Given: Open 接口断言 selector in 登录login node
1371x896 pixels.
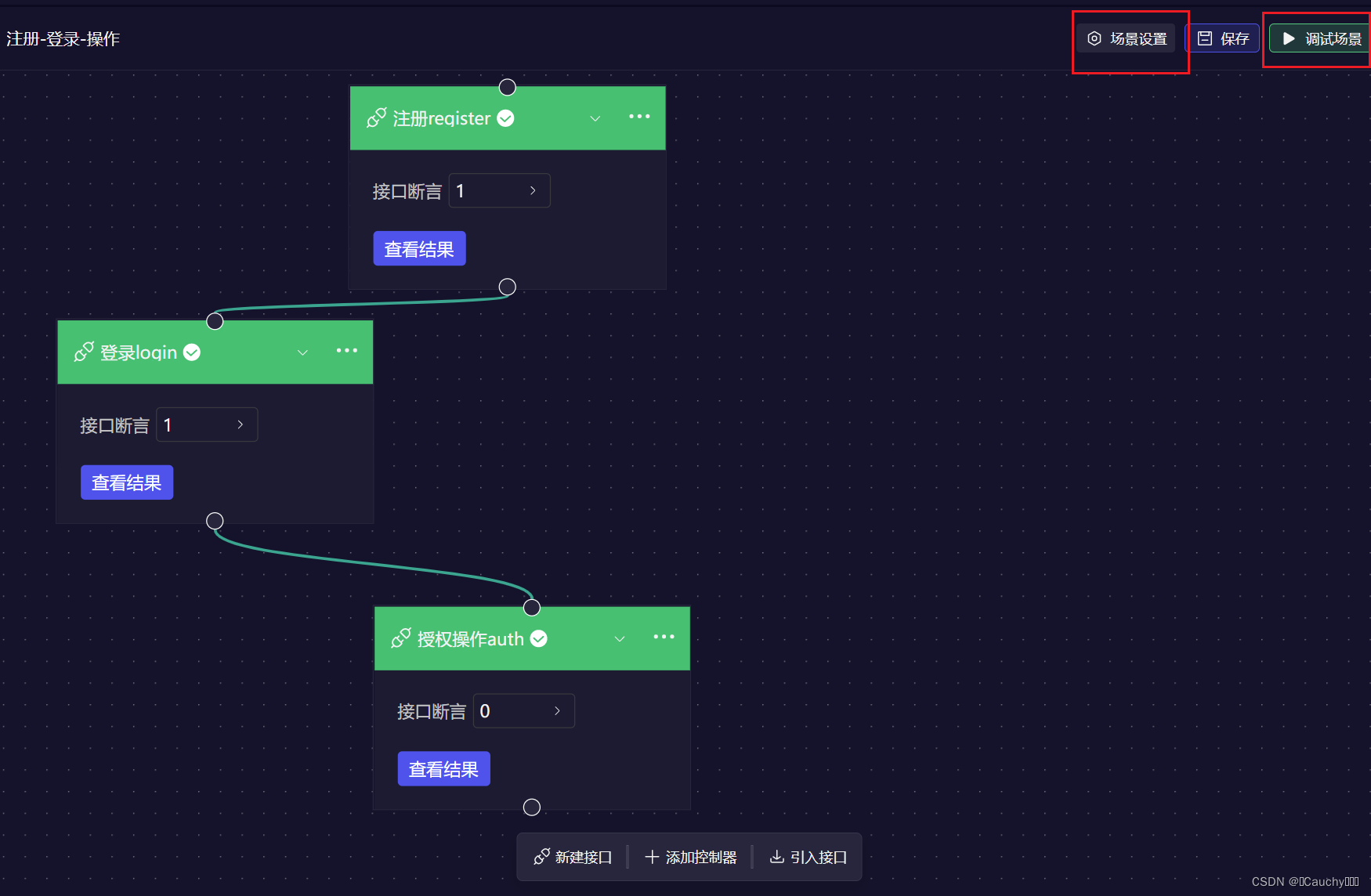Looking at the screenshot, I should tap(207, 425).
